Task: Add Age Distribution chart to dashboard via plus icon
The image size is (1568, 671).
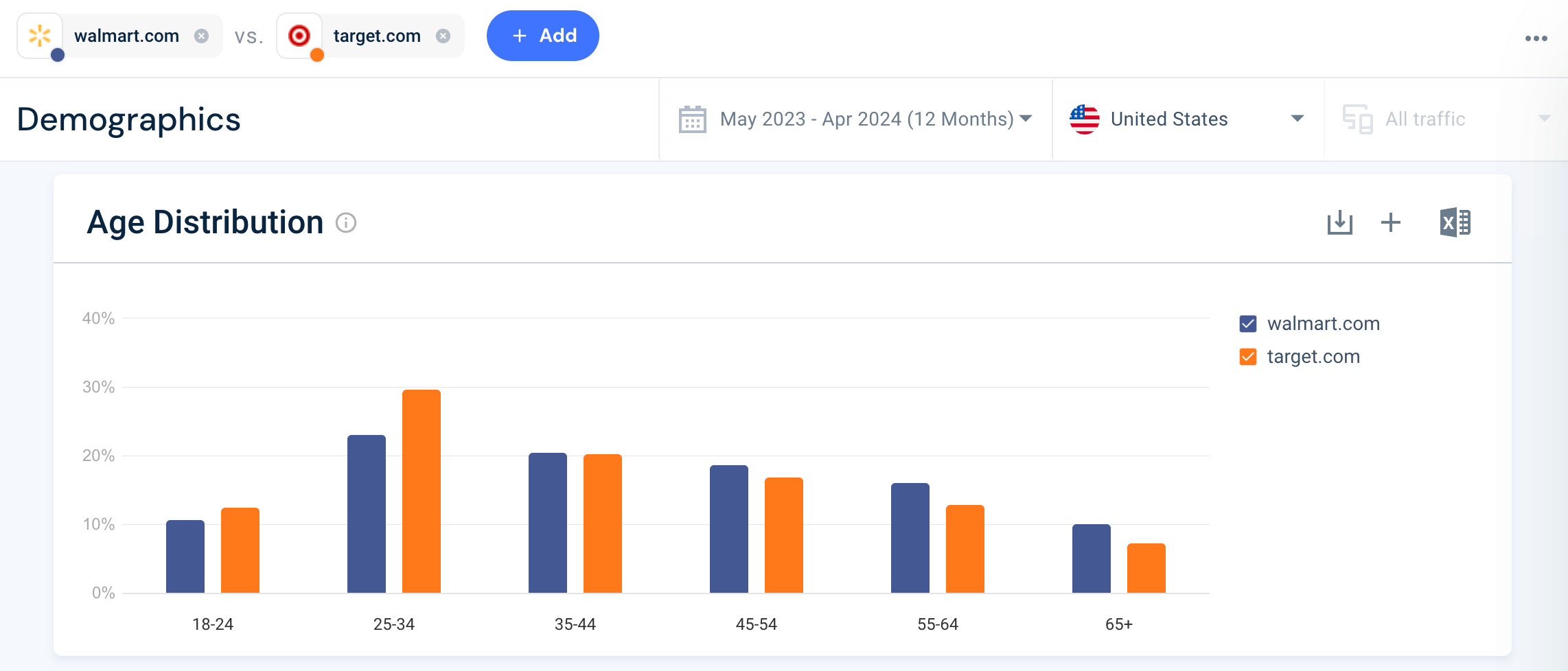Action: coord(1391,222)
